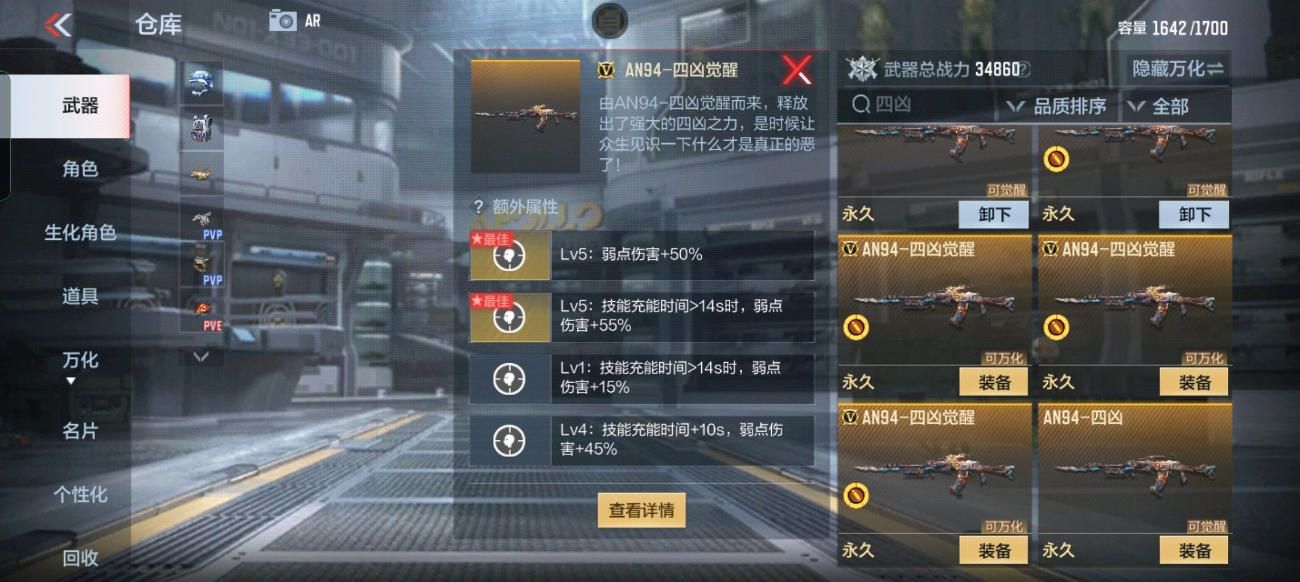Select the Lv5 弱点伤害+50% attribute icon
The width and height of the screenshot is (1300, 582).
(510, 255)
